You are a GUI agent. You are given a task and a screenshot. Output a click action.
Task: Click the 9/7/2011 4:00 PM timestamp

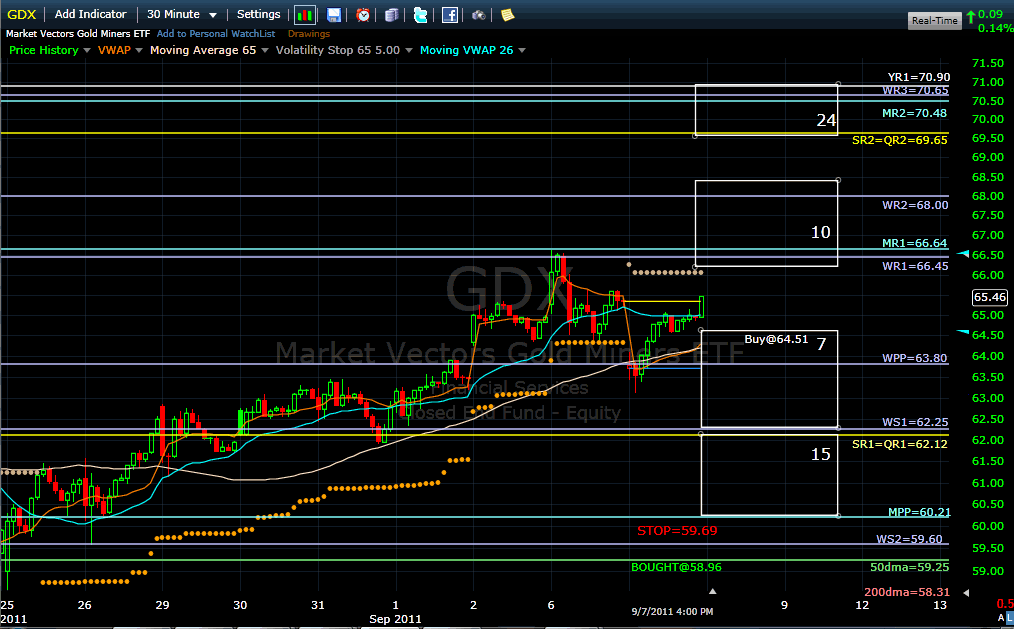coord(672,612)
